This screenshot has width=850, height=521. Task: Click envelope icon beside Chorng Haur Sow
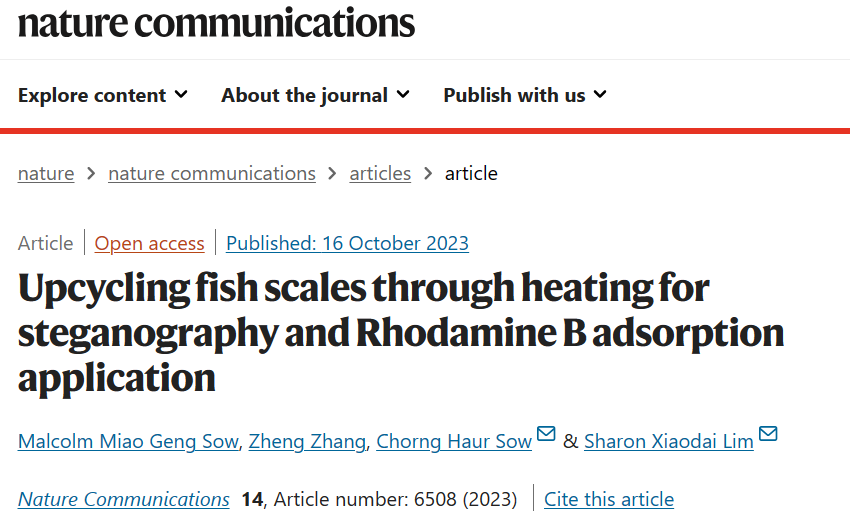(546, 434)
